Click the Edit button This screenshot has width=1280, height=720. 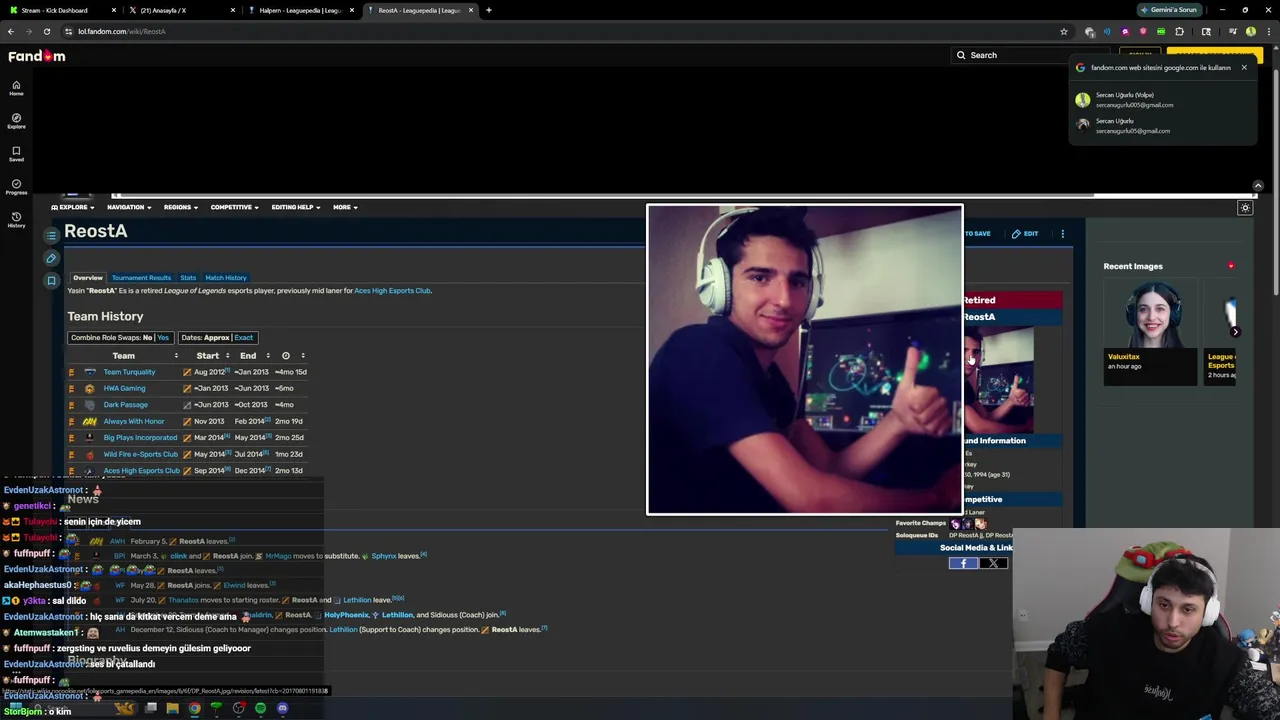1025,234
